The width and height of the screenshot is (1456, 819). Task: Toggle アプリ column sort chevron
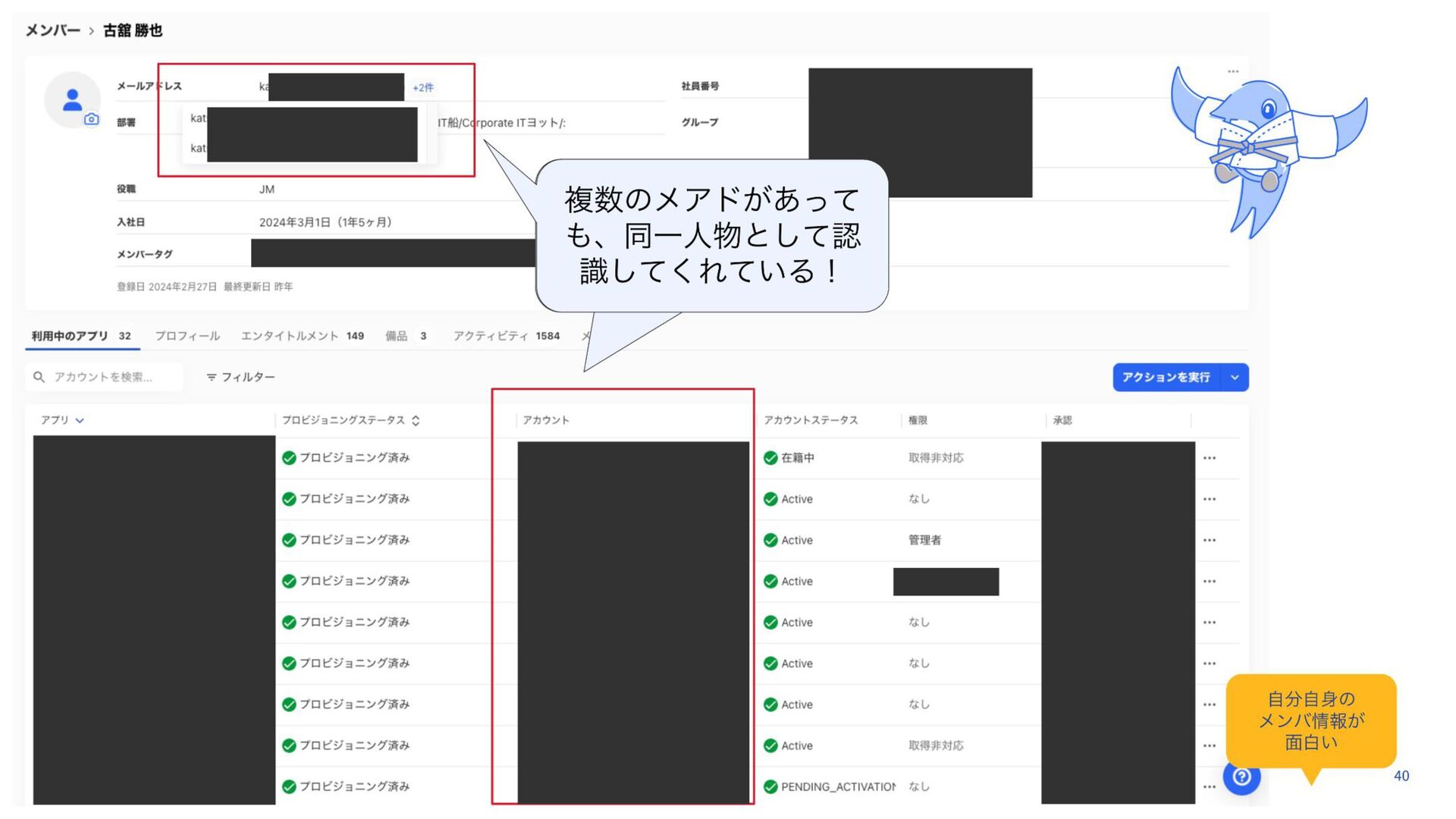(80, 420)
